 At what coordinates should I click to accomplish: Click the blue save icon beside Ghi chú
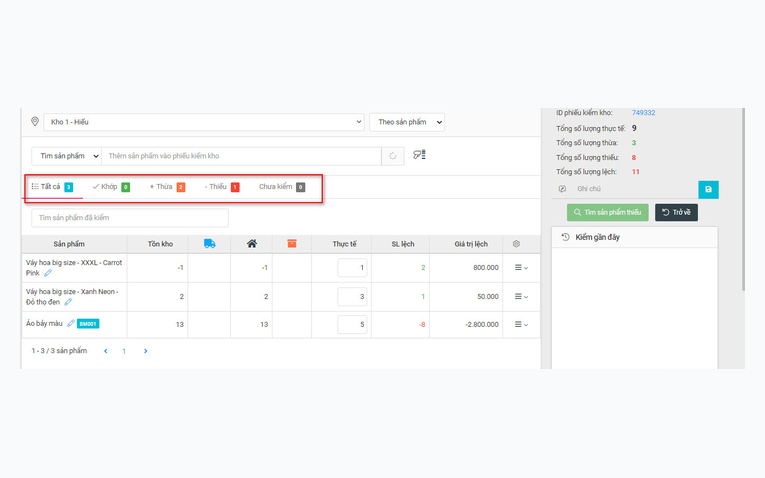coord(708,189)
